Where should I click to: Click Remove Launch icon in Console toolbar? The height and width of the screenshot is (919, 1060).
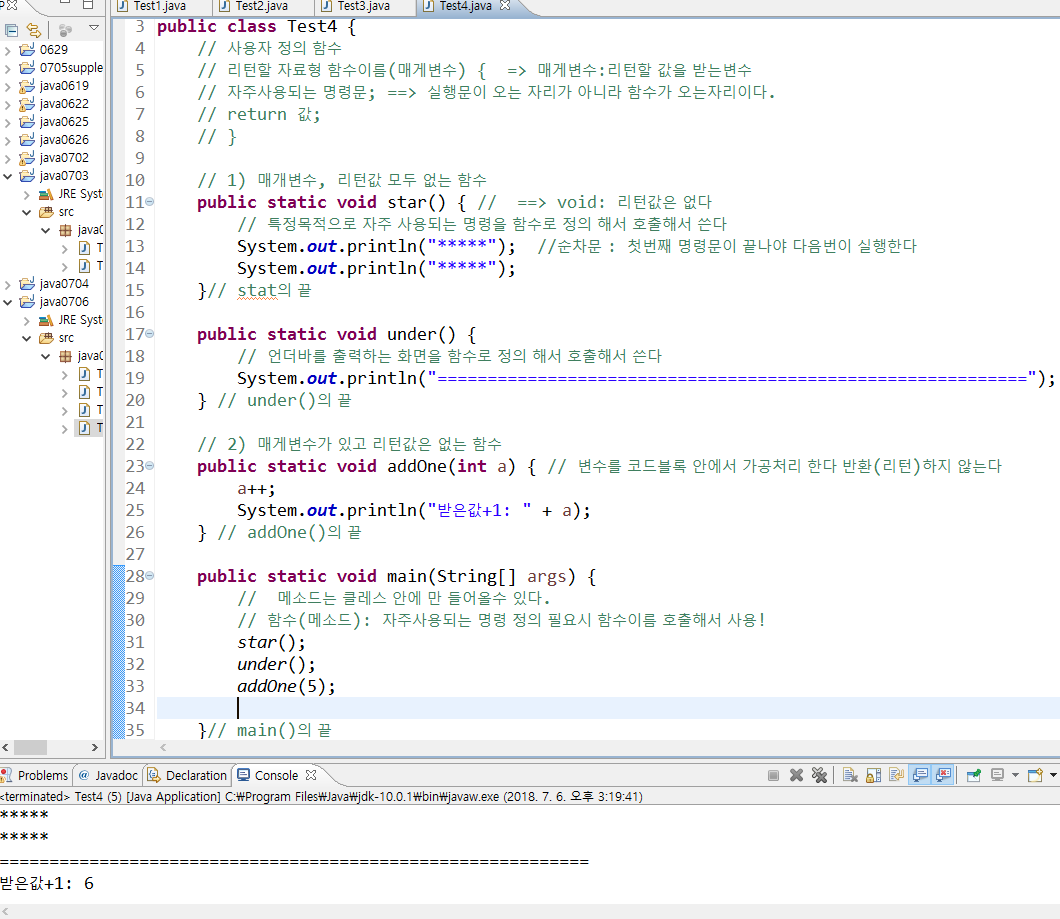796,776
